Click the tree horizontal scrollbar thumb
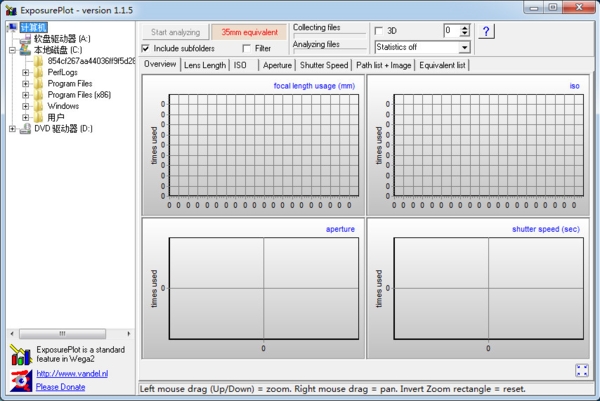 [x=62, y=334]
